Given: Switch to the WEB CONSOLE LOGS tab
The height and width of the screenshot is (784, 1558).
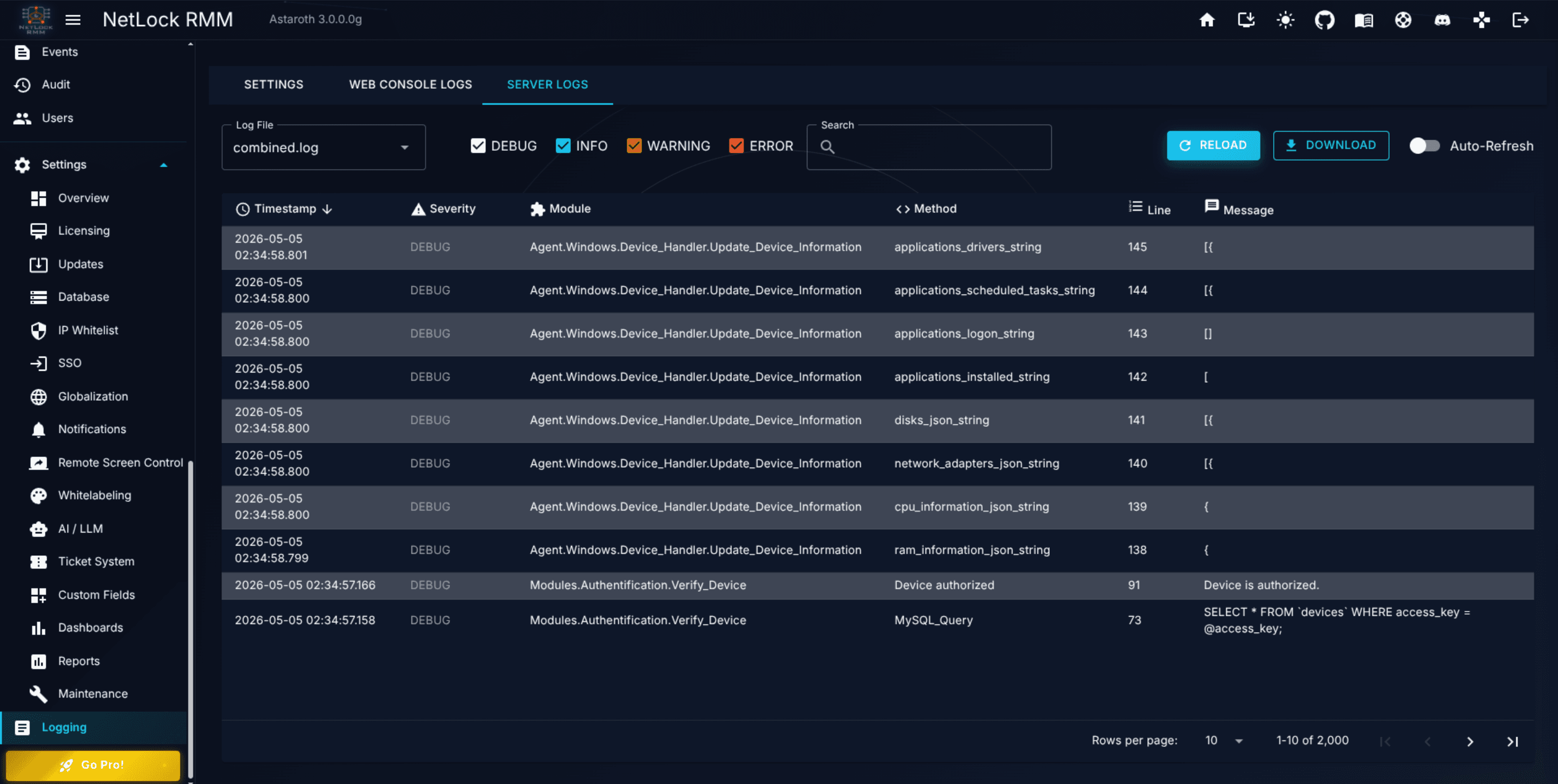Looking at the screenshot, I should click(x=410, y=84).
